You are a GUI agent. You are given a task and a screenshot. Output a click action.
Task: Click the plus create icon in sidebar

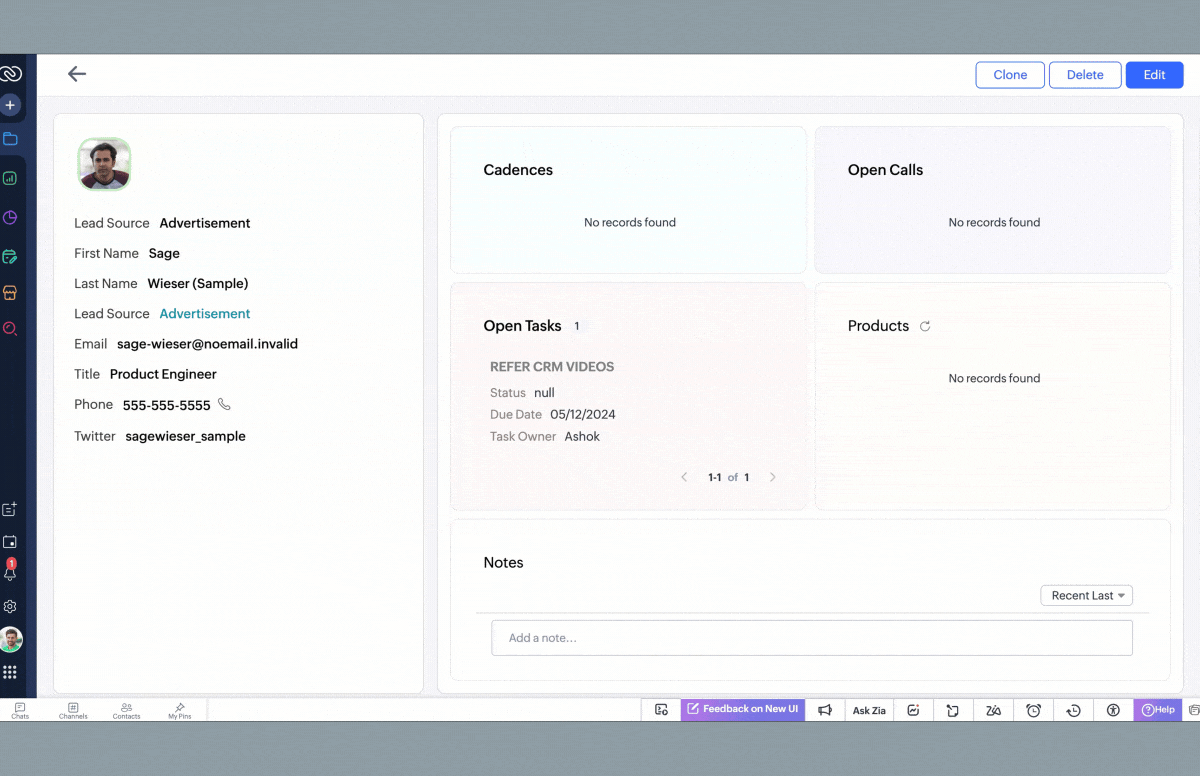coord(10,105)
